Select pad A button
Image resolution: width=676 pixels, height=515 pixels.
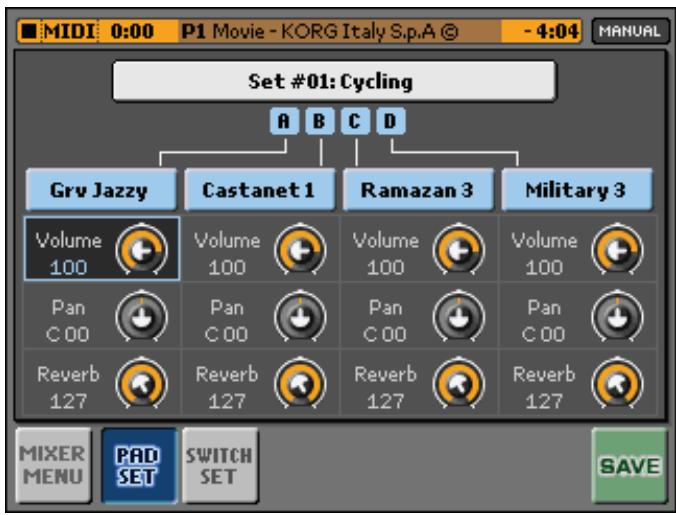284,122
